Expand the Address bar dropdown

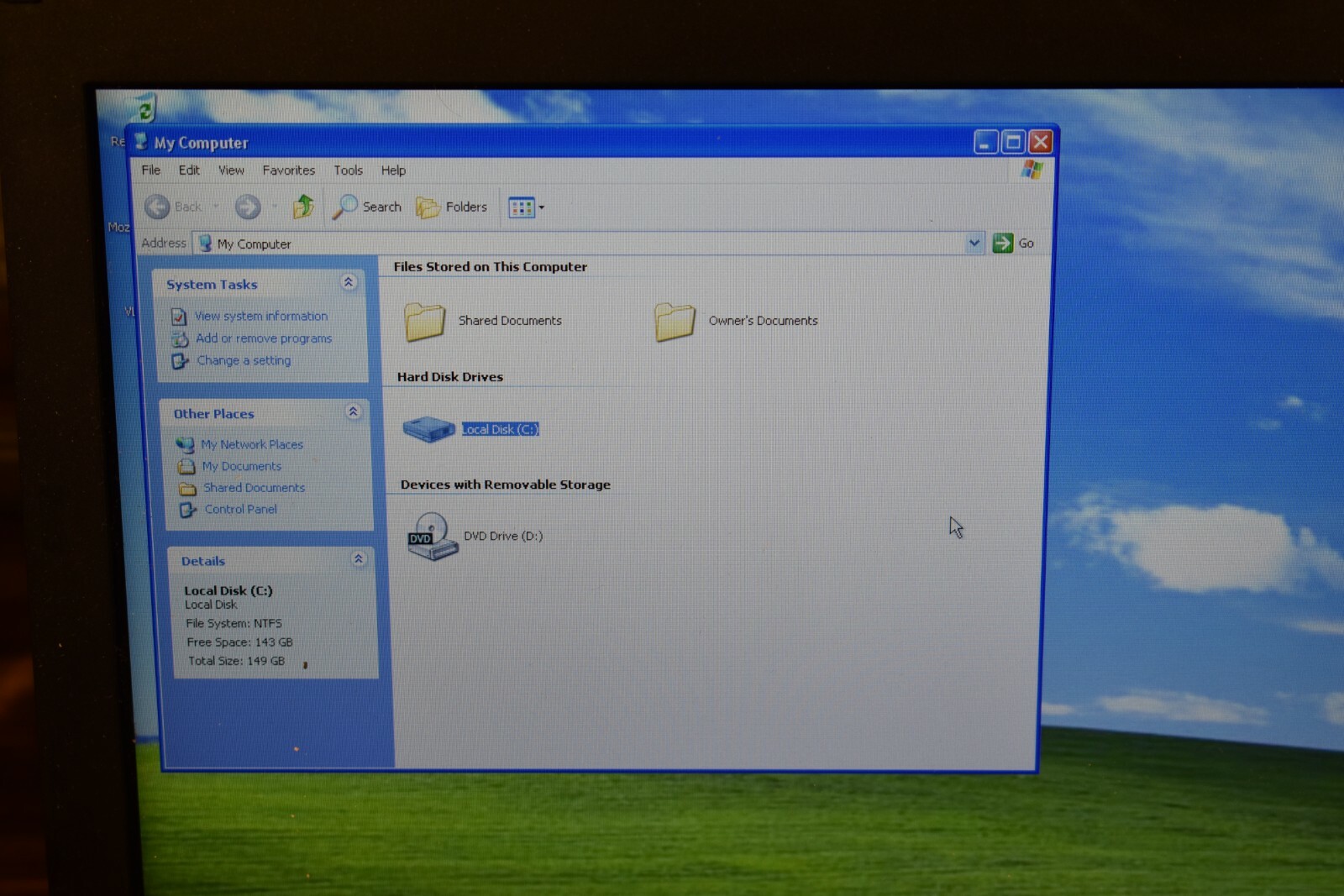pyautogui.click(x=974, y=244)
